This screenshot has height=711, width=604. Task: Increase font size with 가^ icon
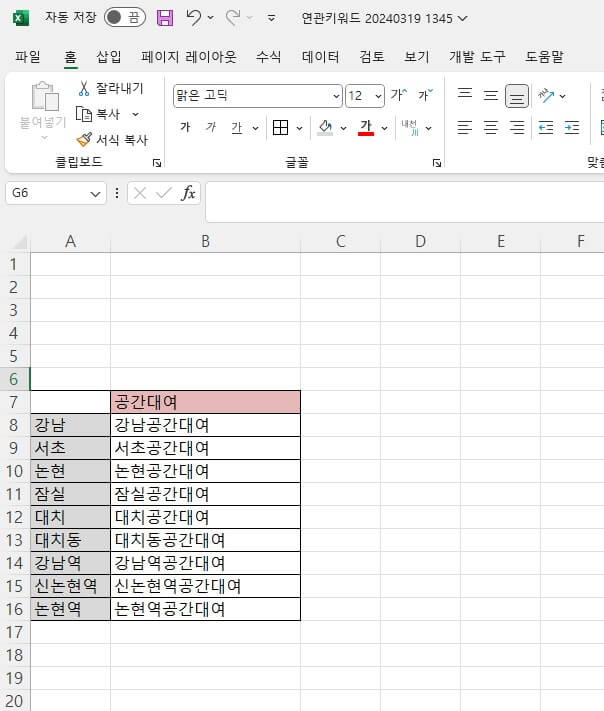tap(399, 95)
